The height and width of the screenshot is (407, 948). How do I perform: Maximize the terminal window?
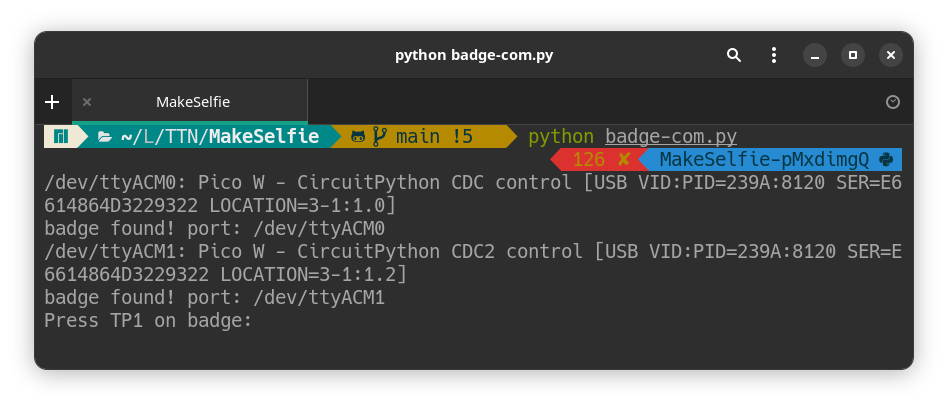tap(852, 55)
